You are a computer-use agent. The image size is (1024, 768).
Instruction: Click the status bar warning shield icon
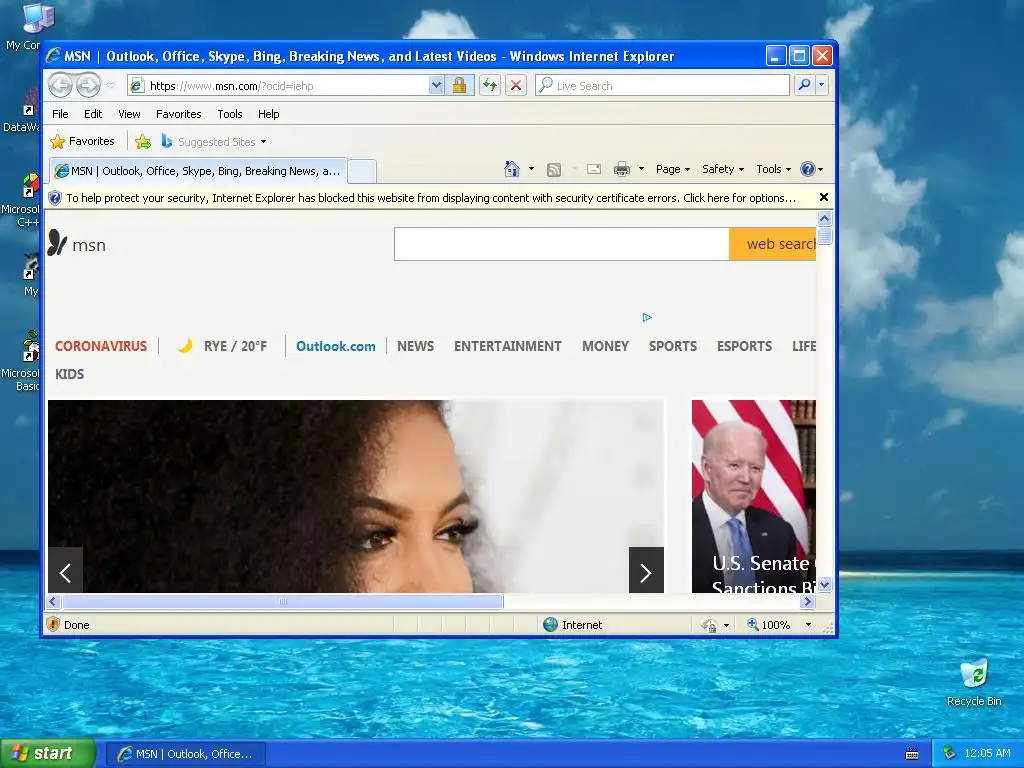54,624
